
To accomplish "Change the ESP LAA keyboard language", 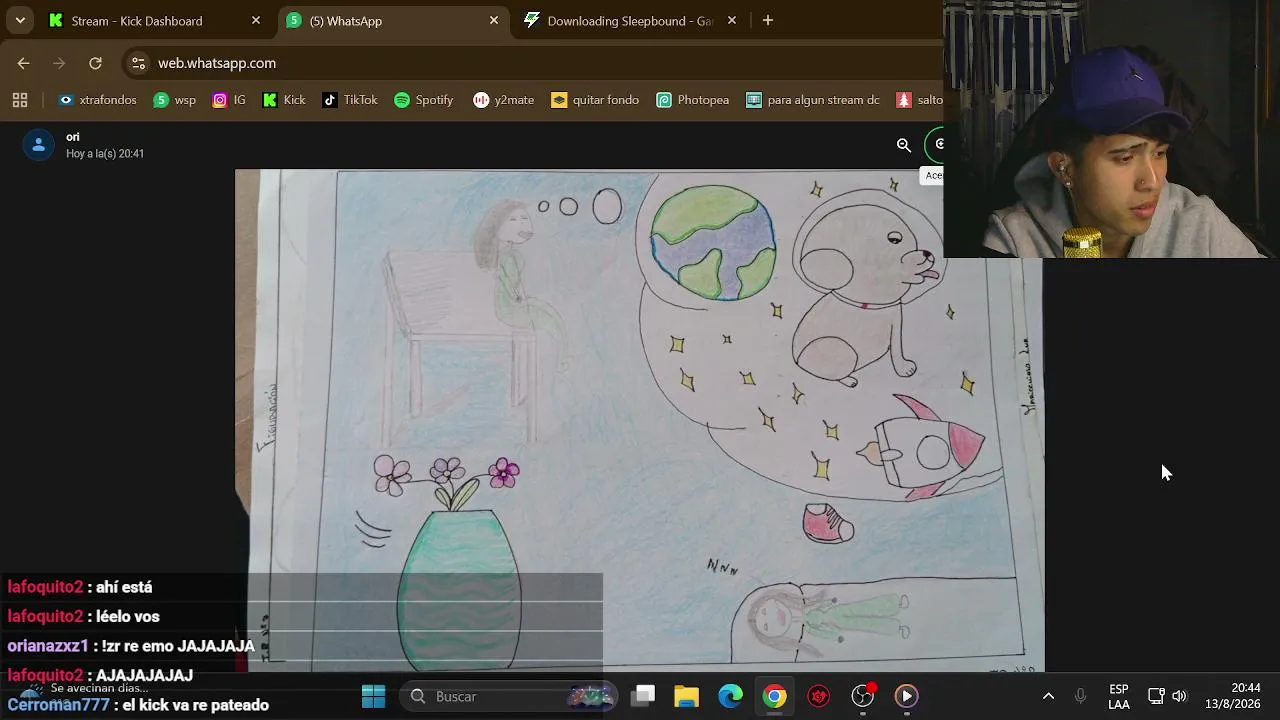I will point(1119,697).
